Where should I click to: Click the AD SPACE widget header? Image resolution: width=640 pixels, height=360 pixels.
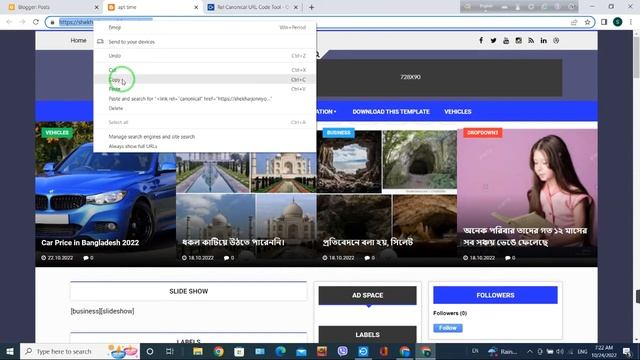coord(367,295)
